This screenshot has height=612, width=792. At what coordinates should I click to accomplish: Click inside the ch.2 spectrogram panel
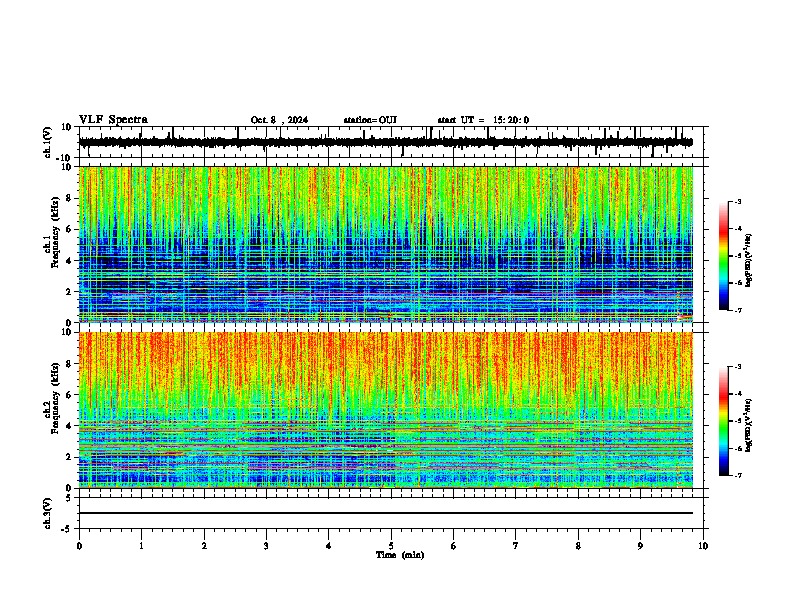(386, 410)
